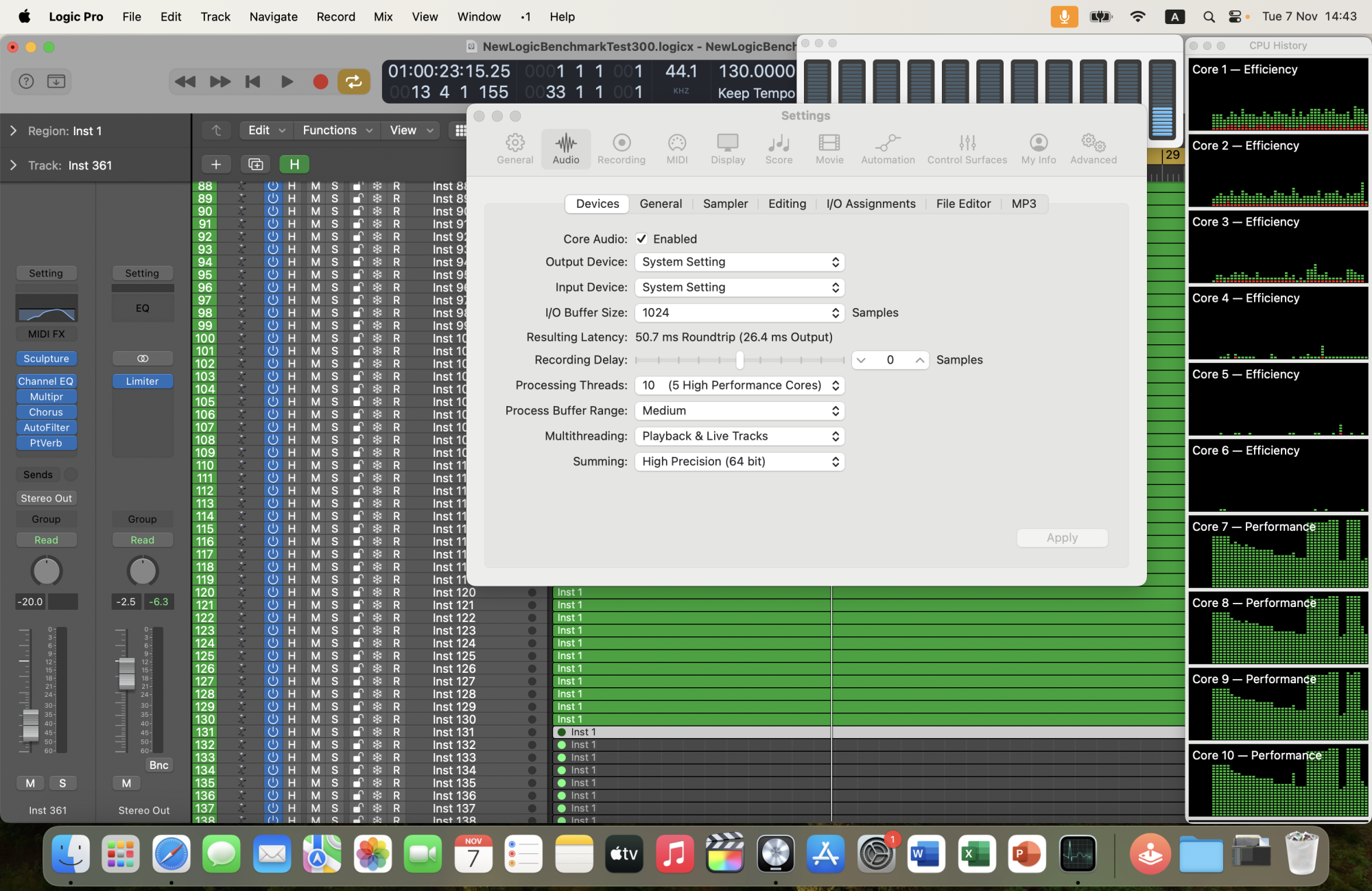Click the Quick Help question mark button
Image resolution: width=1372 pixels, height=891 pixels.
[26, 82]
